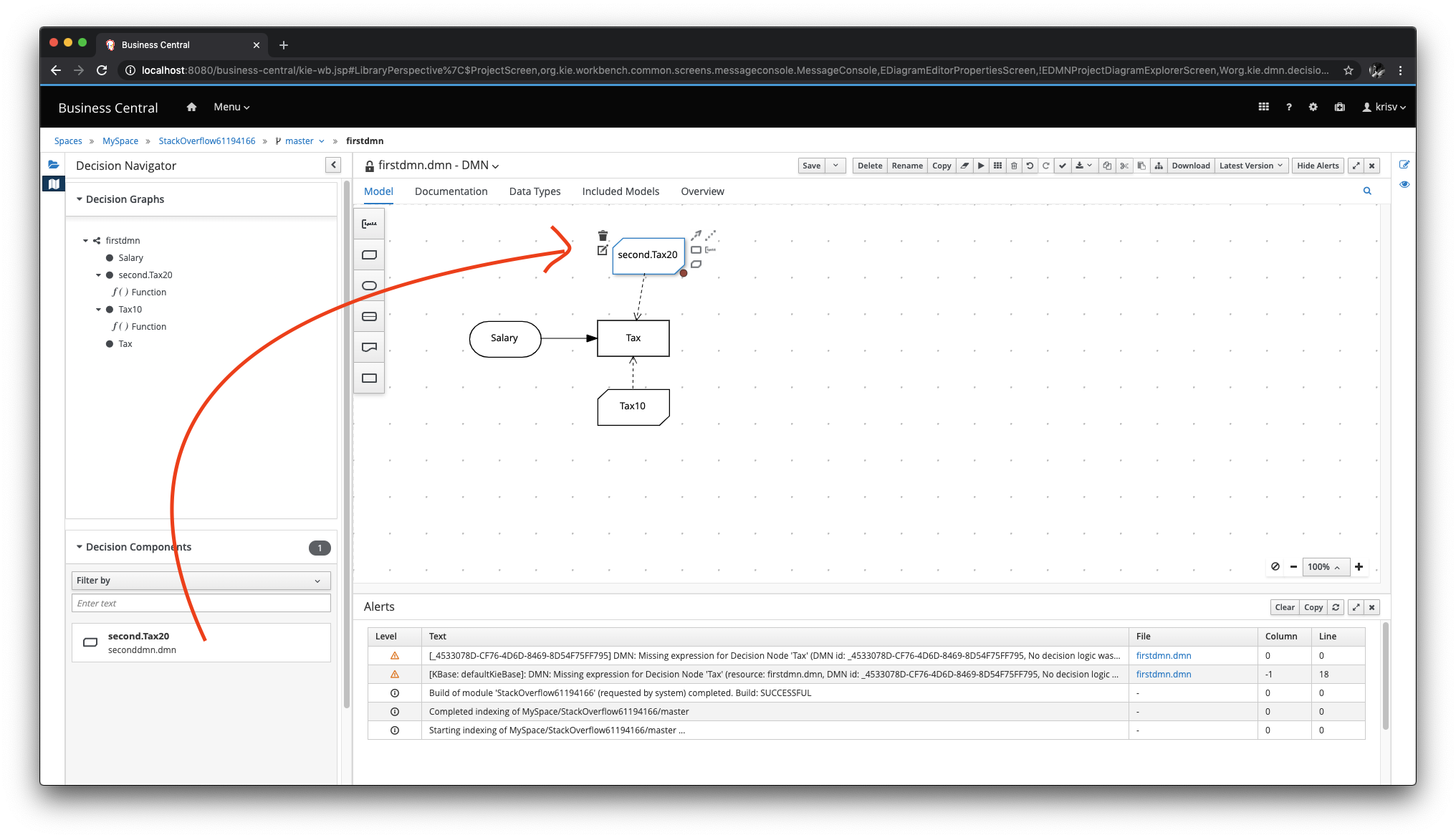
Task: Hide the Alerts panel
Action: pos(1317,166)
